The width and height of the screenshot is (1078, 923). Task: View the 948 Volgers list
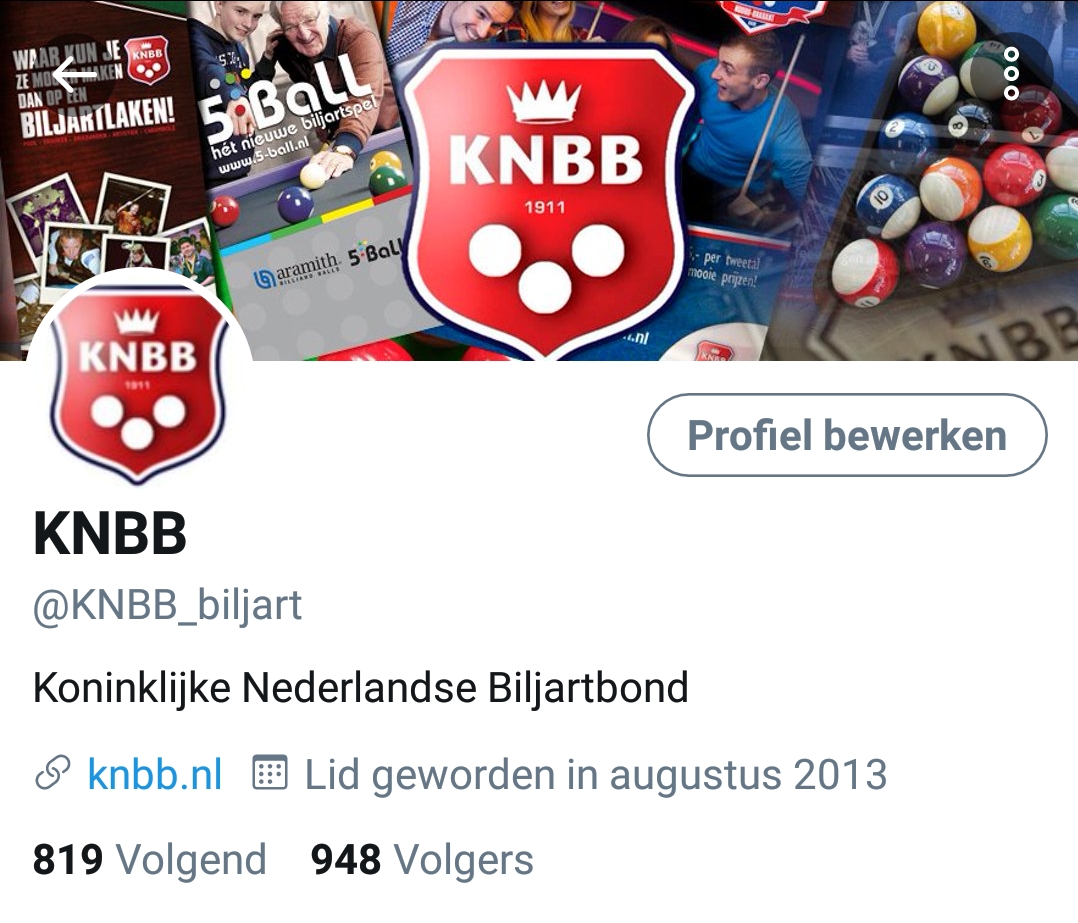pos(422,860)
